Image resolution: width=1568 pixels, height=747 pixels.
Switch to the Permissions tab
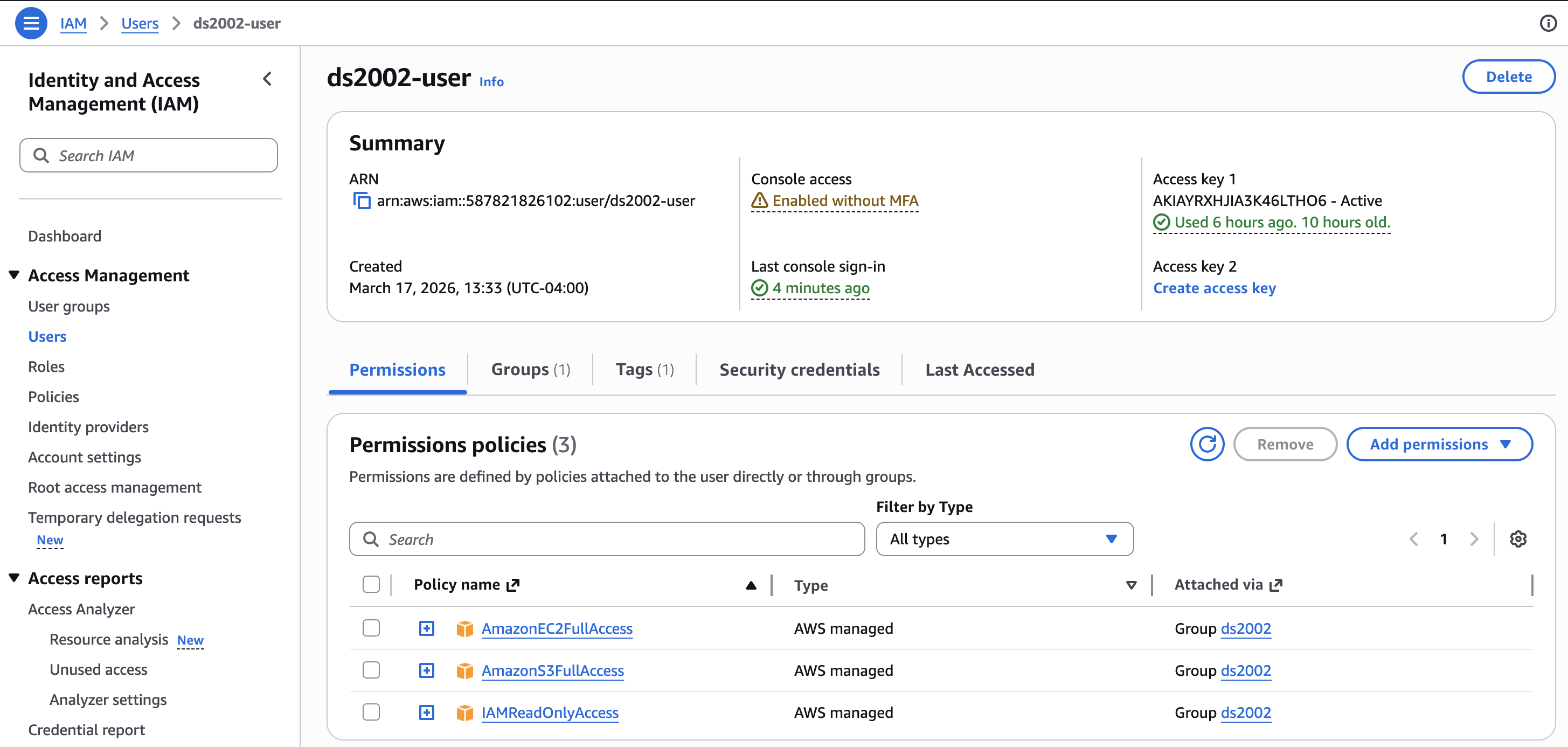[397, 370]
